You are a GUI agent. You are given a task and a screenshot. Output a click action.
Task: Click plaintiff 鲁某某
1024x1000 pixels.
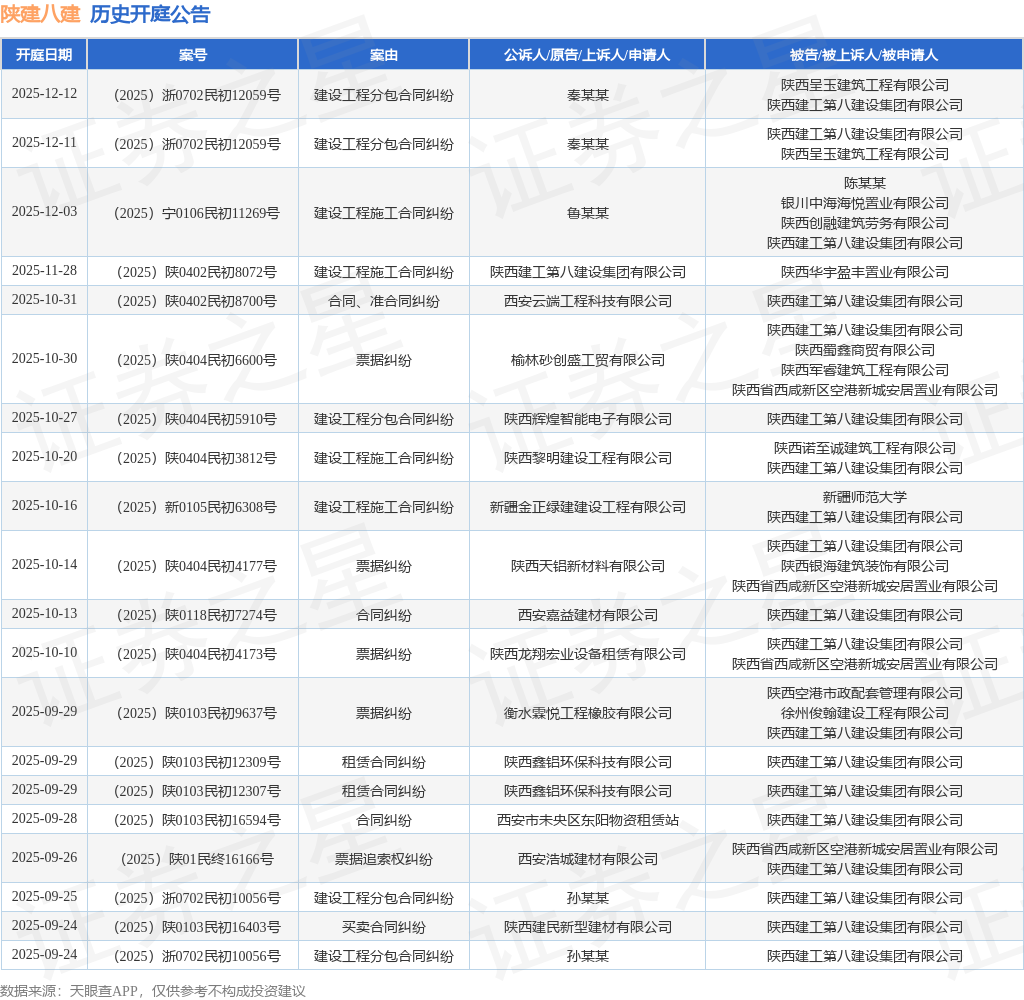point(588,213)
